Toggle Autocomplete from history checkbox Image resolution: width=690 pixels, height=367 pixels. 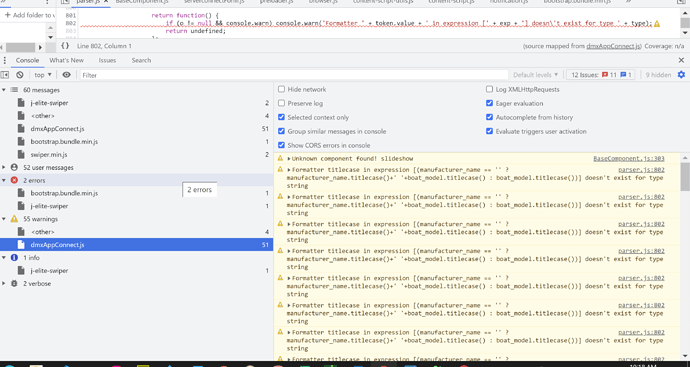pyautogui.click(x=489, y=117)
